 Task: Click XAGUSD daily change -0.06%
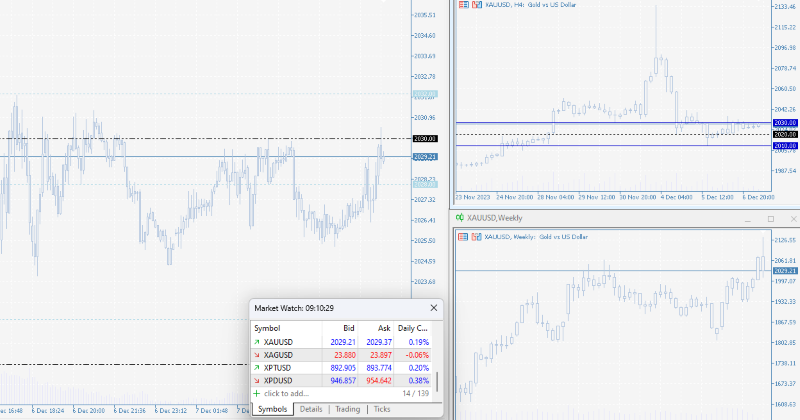pos(417,355)
